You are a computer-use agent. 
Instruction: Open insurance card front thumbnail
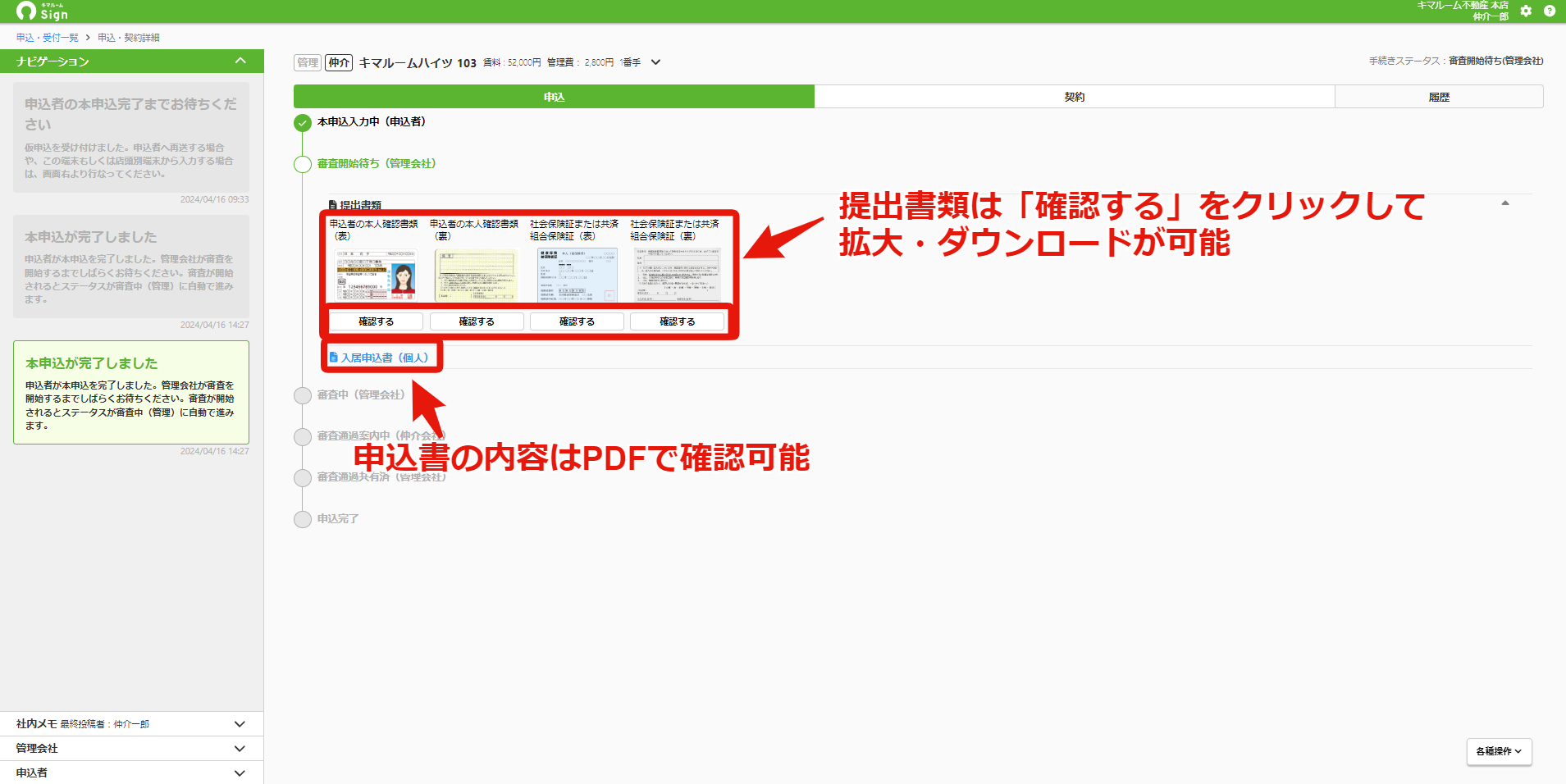(x=577, y=276)
